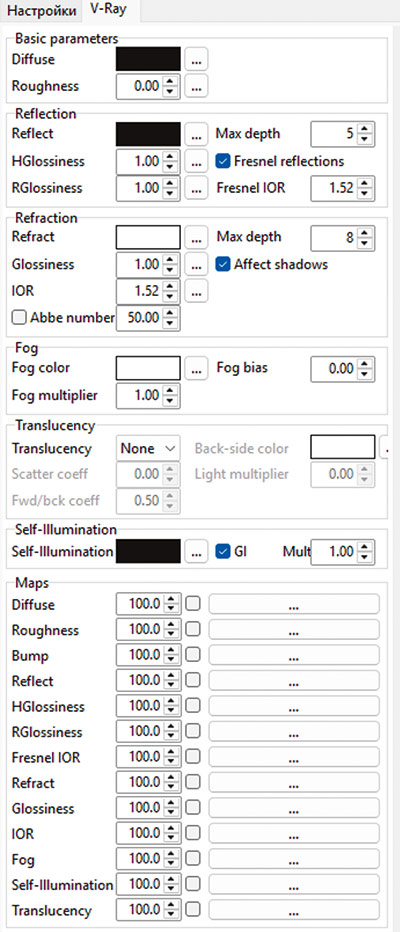Open the Fresnel IOR map slot button
The width and height of the screenshot is (400, 932).
[294, 757]
